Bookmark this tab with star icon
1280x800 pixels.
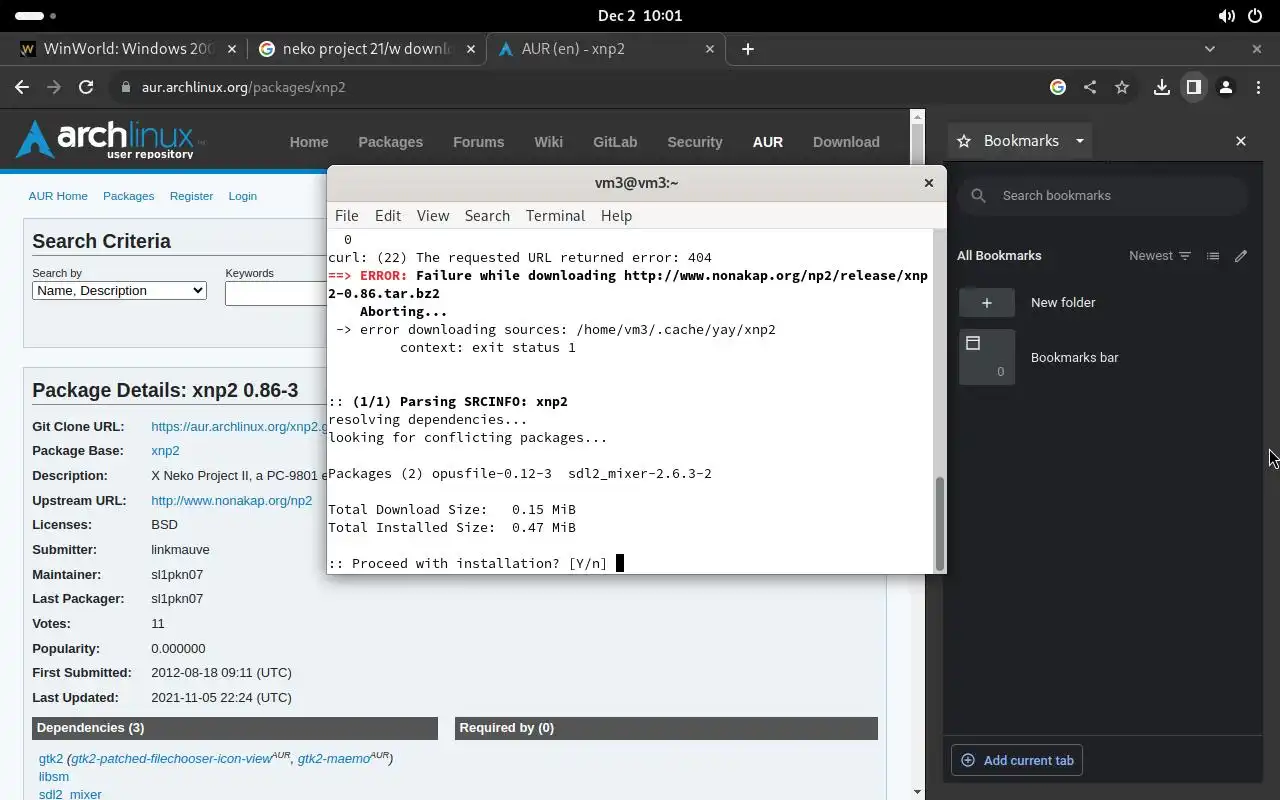coord(1122,87)
